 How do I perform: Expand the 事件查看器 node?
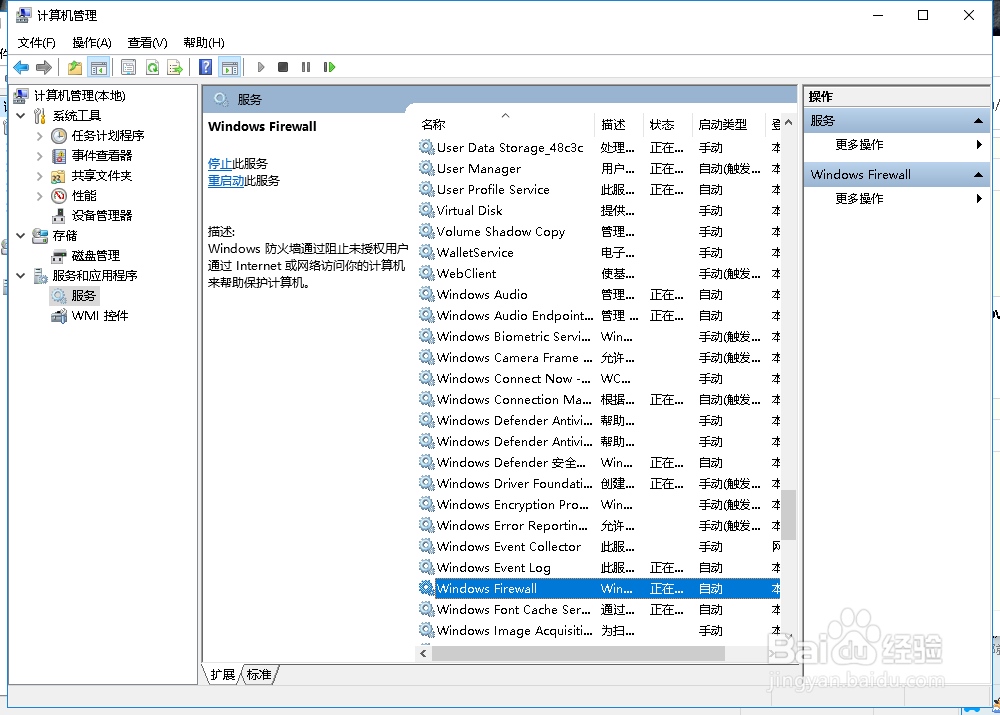point(40,156)
